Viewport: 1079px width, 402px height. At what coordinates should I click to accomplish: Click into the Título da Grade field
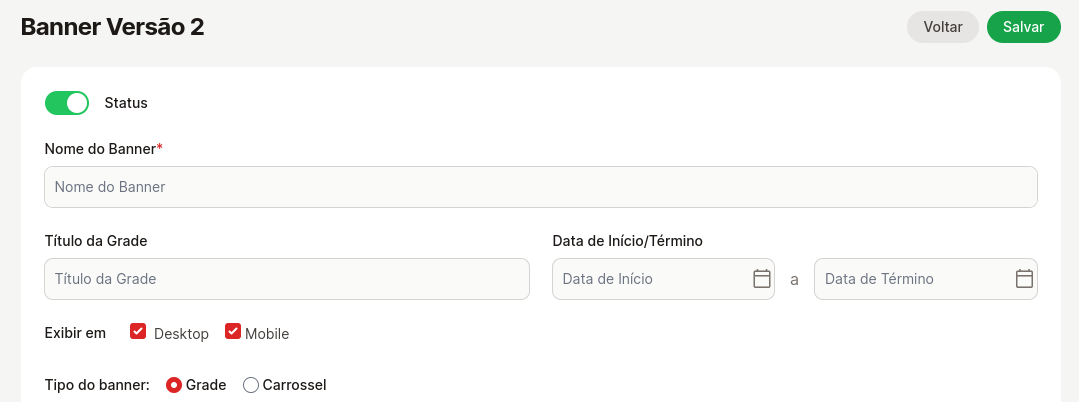coord(286,279)
